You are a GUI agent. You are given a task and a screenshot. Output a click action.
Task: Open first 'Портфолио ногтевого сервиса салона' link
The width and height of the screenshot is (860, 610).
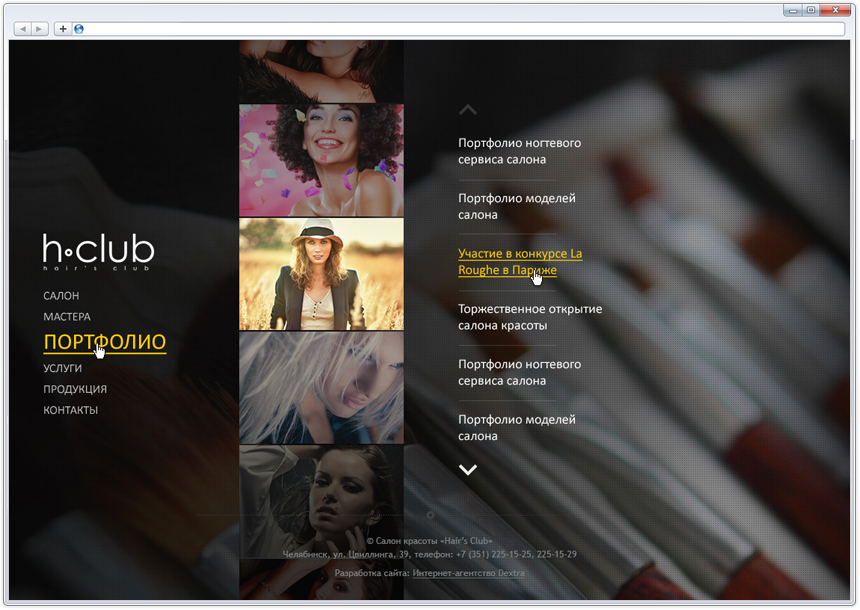tap(519, 151)
